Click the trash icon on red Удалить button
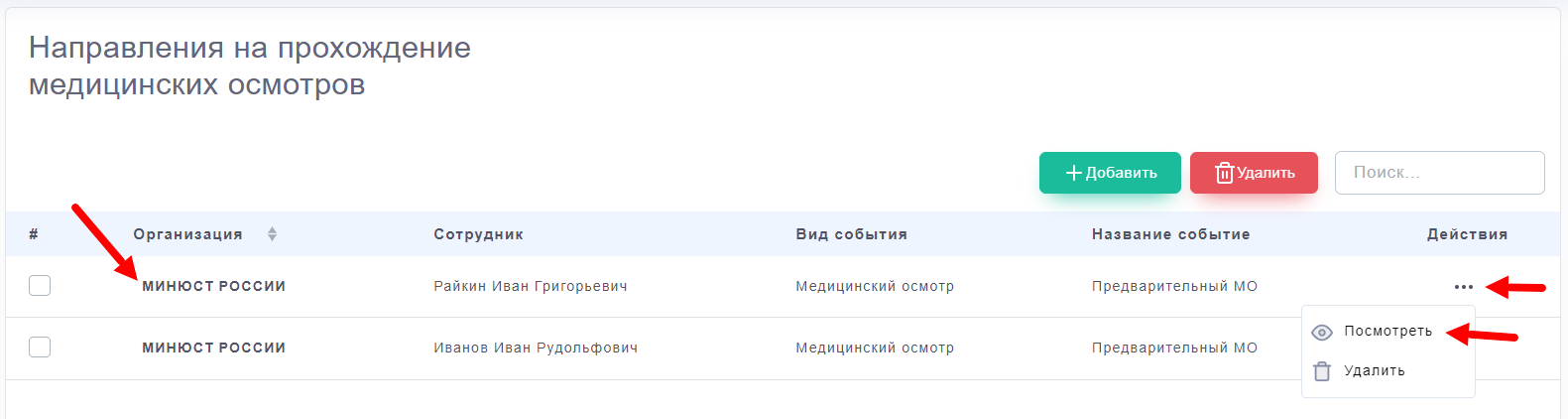 click(1225, 173)
